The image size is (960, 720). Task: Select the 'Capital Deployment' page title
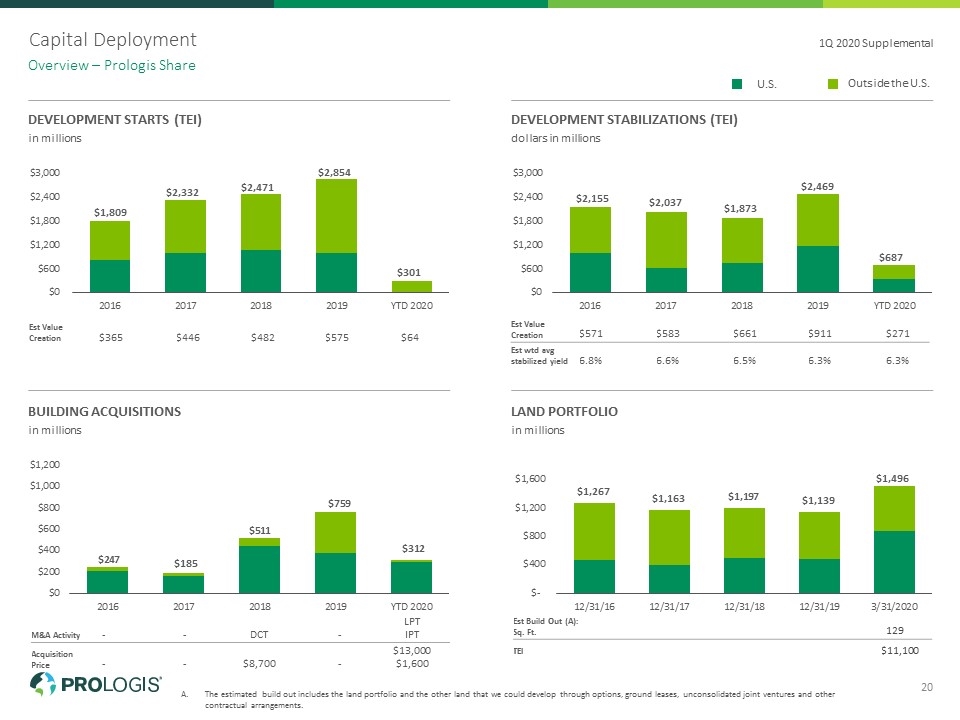pyautogui.click(x=113, y=40)
